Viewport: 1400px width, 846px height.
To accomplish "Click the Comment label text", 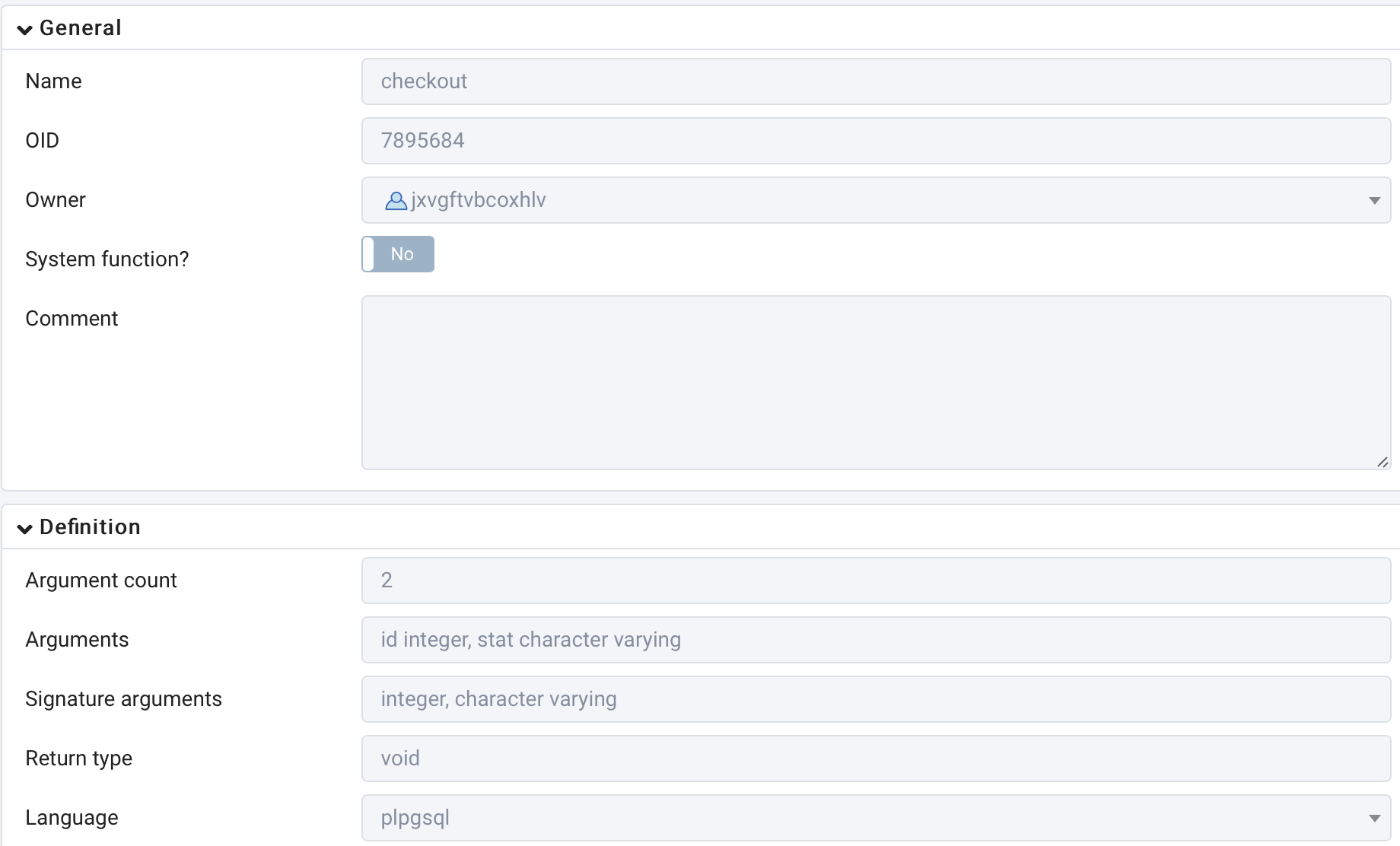I will point(72,319).
